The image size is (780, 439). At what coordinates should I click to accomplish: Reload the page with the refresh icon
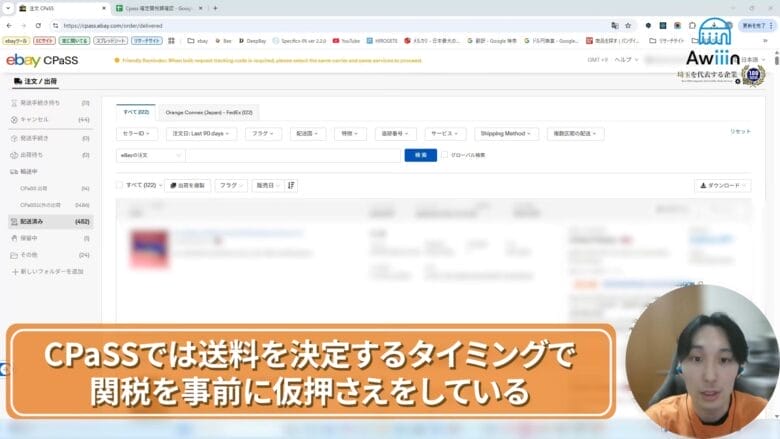(x=38, y=25)
